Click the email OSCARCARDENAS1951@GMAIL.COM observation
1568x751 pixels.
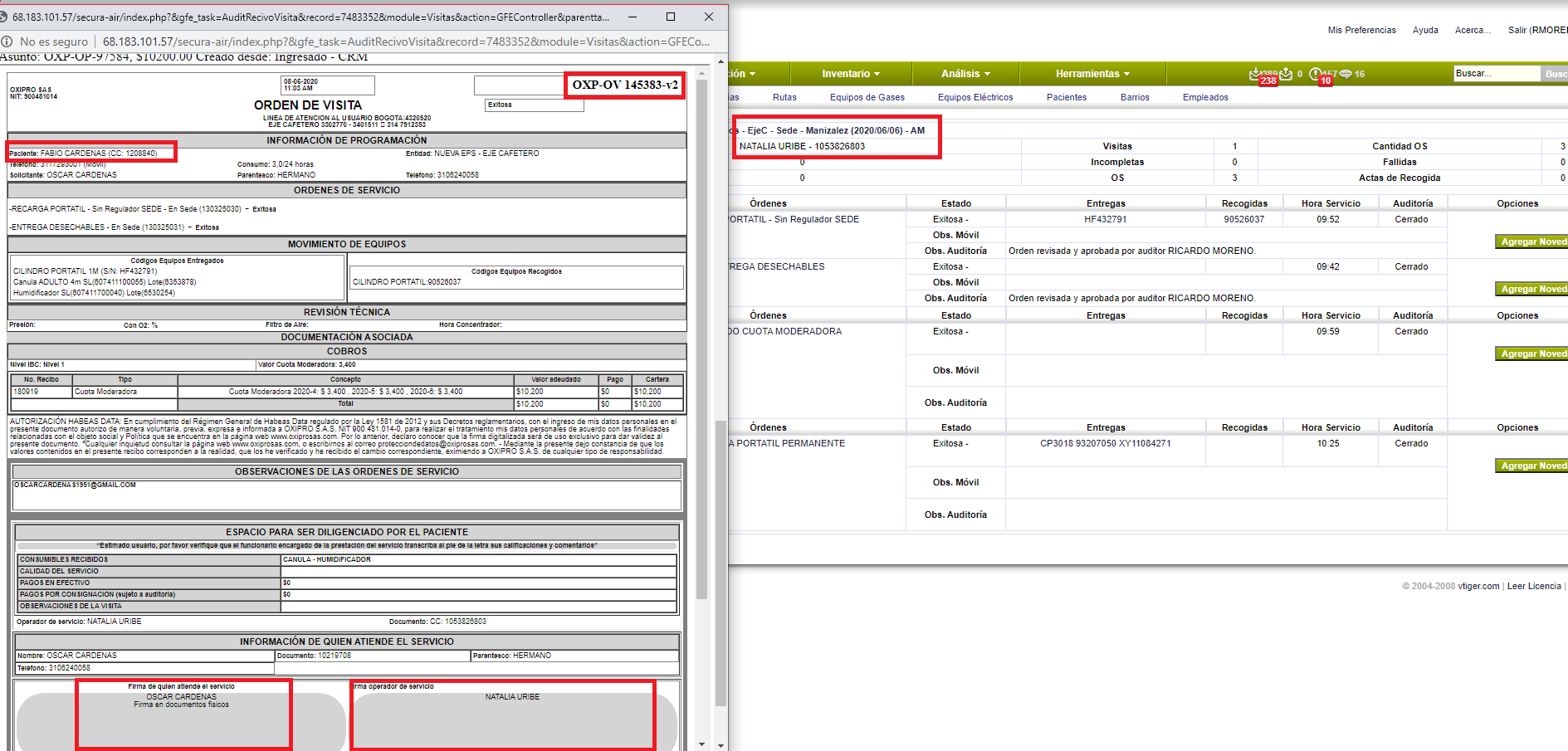(x=75, y=485)
